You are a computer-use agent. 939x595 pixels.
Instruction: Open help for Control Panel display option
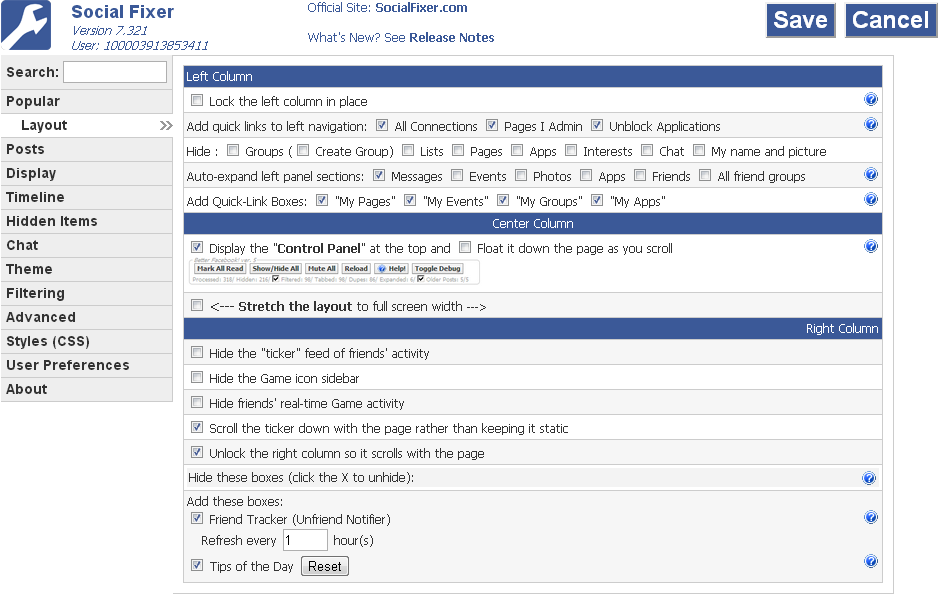click(x=871, y=246)
